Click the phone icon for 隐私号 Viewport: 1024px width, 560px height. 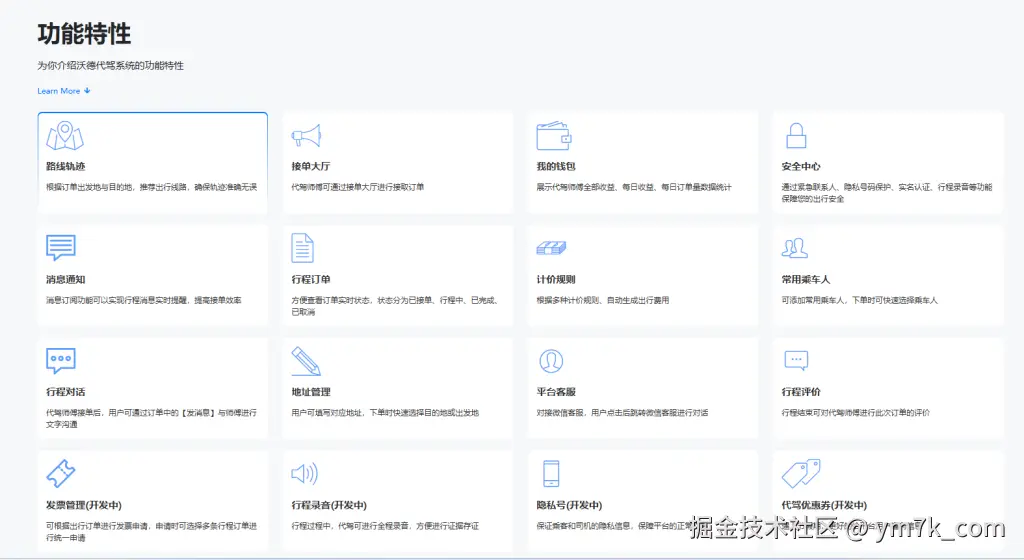click(x=551, y=473)
